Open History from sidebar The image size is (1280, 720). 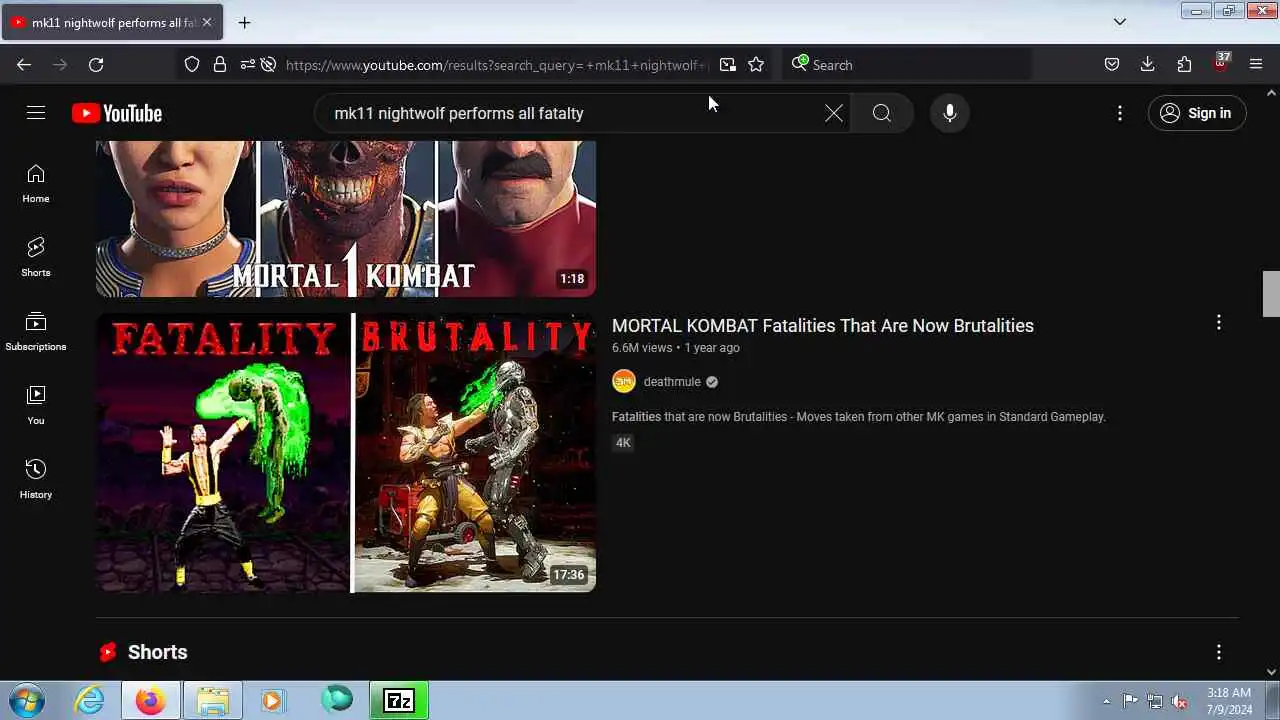[36, 480]
